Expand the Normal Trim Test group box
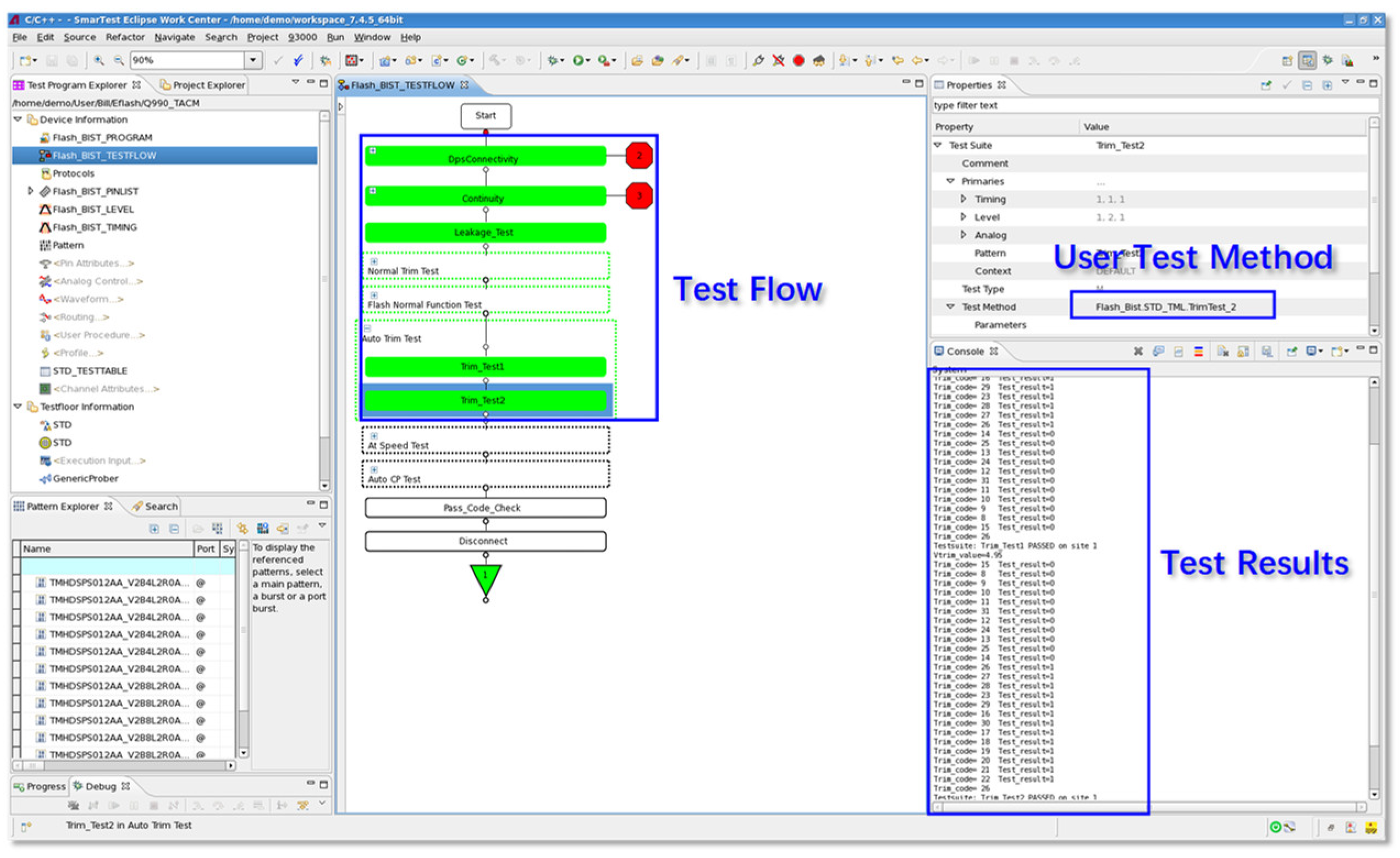The image size is (1400, 858). [374, 261]
